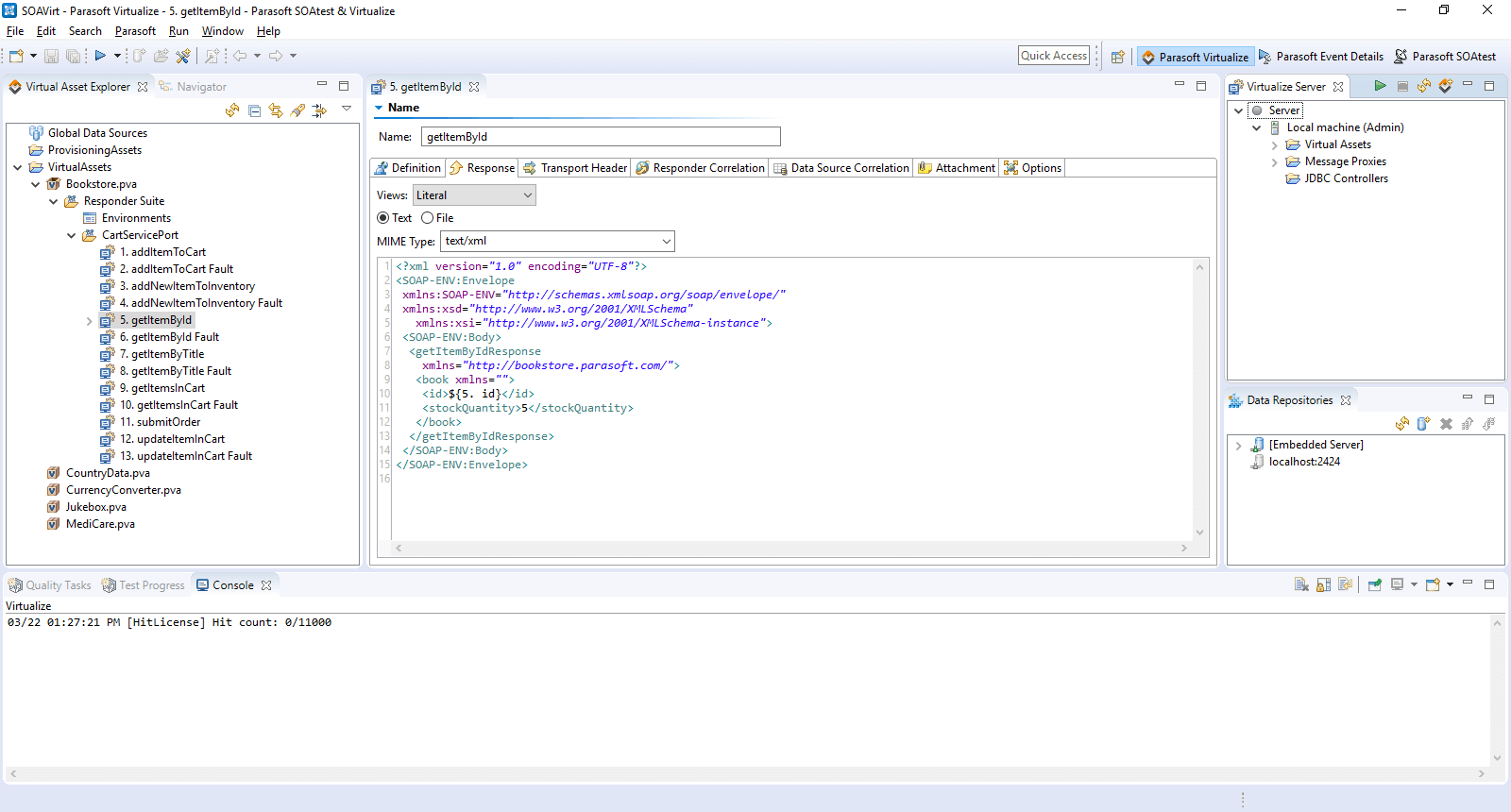
Task: Click the XML editor vertical scrollbar
Action: (x=1200, y=399)
